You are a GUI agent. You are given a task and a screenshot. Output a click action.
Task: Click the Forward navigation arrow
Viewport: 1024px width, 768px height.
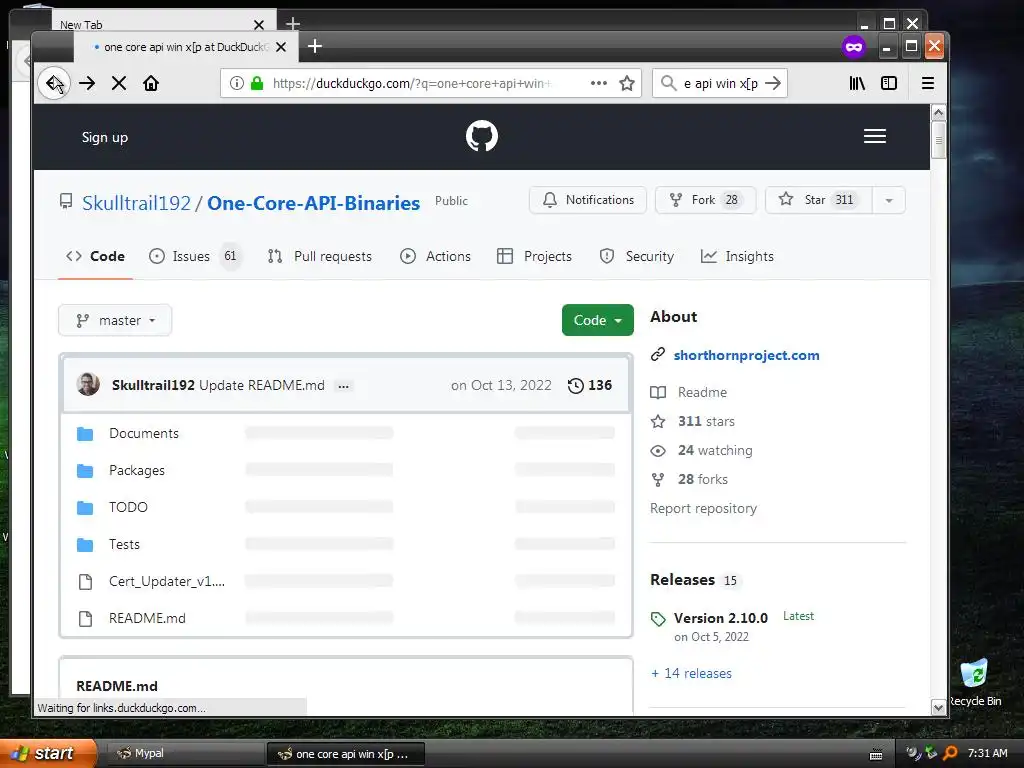tap(87, 83)
